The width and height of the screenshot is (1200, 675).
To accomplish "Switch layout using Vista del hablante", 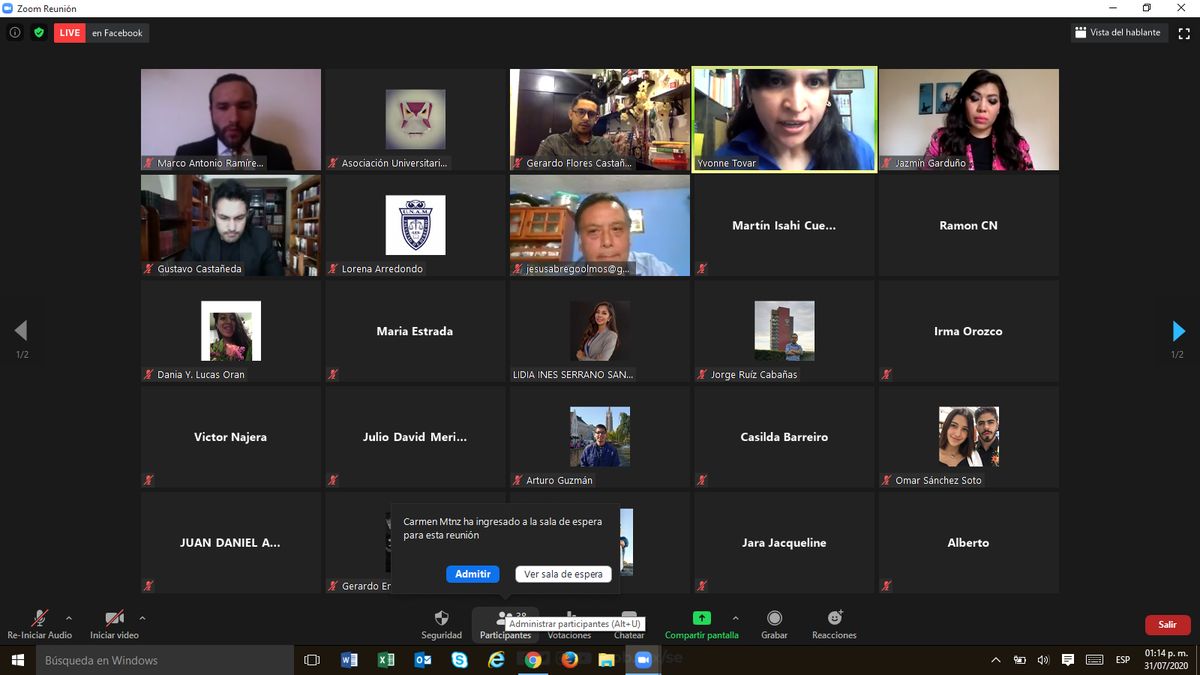I will pyautogui.click(x=1117, y=33).
